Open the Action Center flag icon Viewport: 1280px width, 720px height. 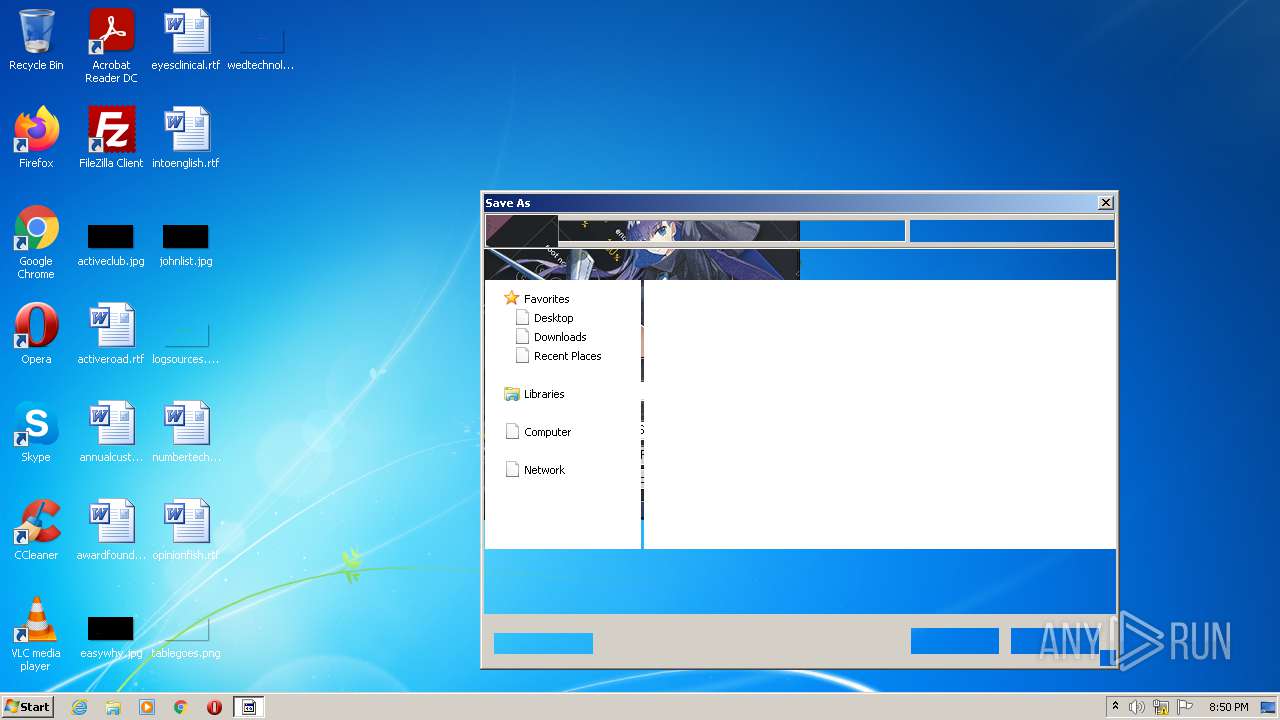pos(1184,707)
